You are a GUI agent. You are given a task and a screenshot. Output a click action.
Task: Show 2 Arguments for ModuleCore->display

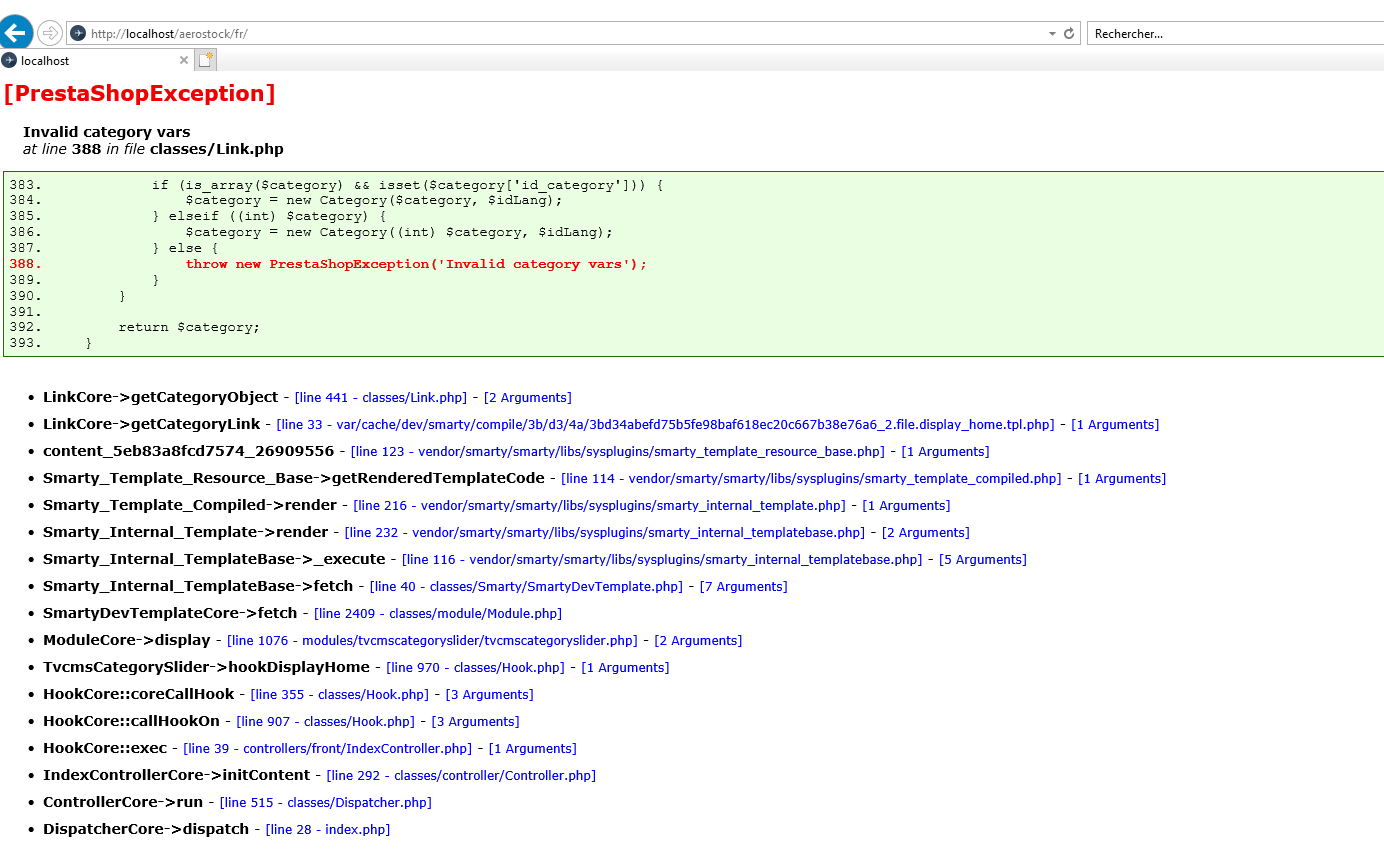698,641
